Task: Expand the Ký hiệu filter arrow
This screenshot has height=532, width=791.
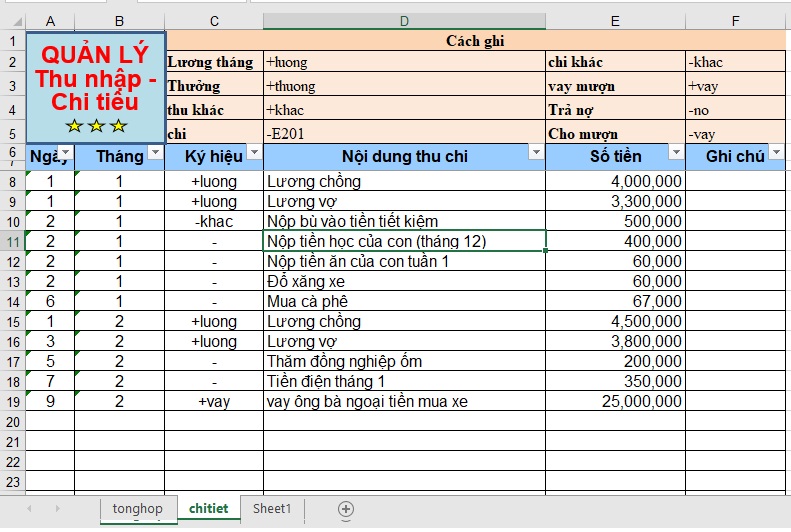Action: click(254, 153)
